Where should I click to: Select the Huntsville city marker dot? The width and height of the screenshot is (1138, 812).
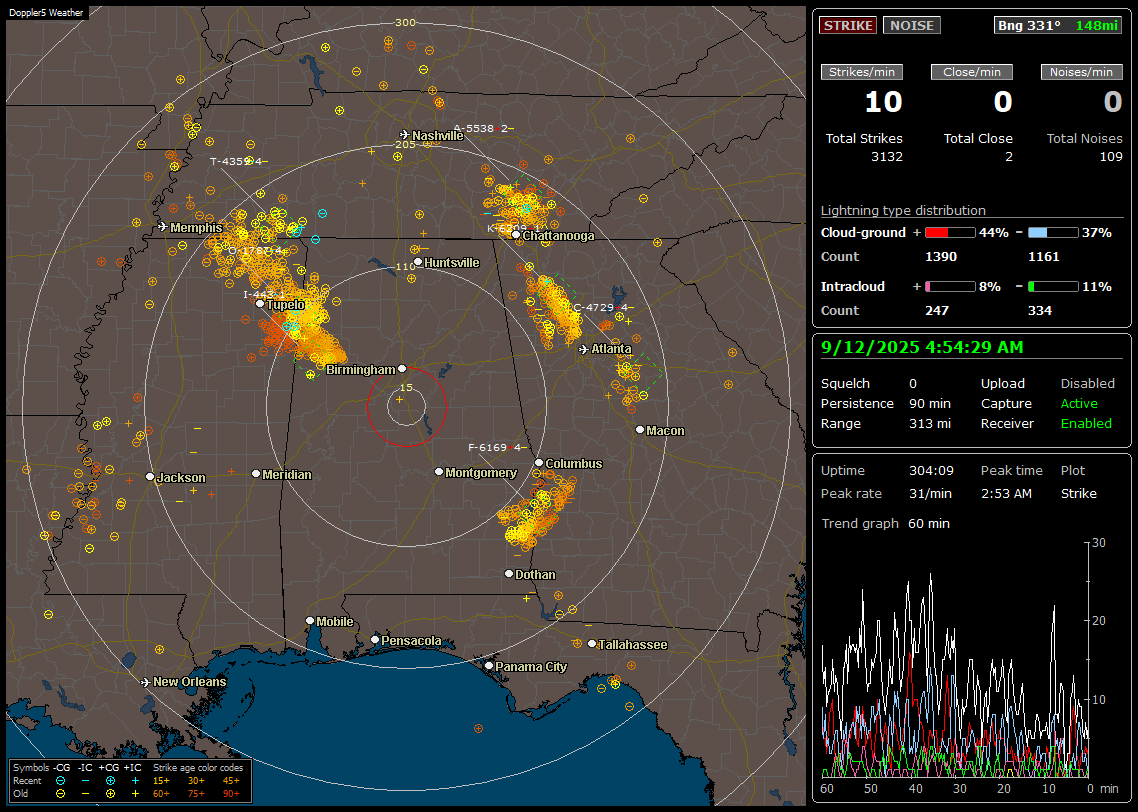click(418, 262)
